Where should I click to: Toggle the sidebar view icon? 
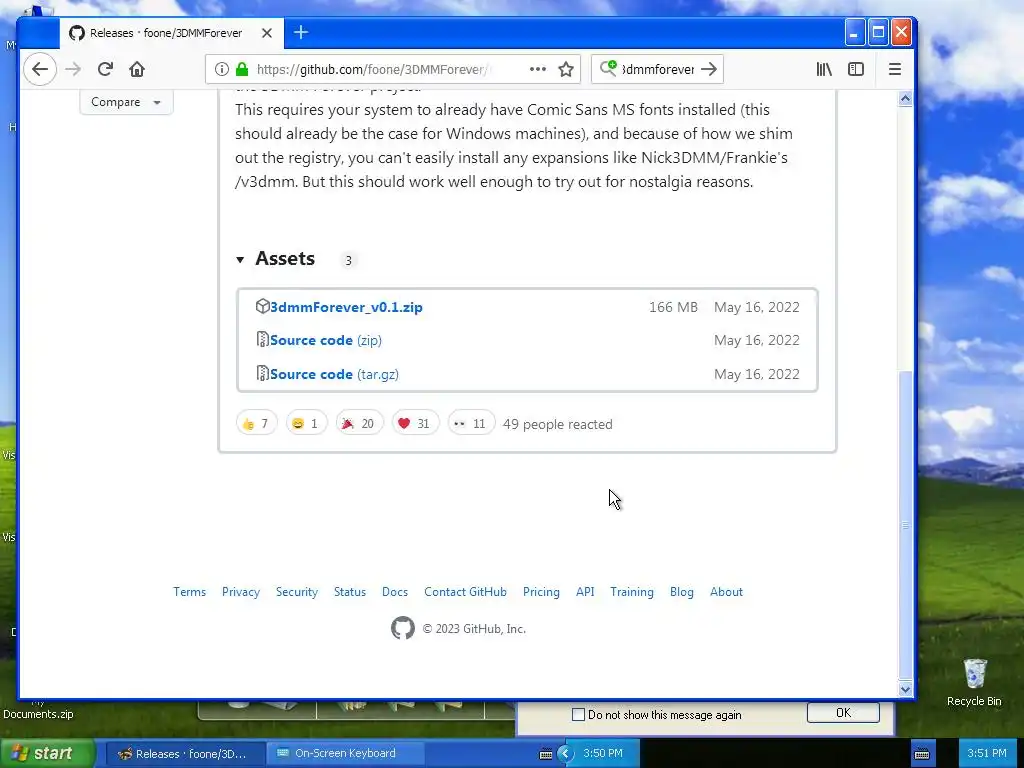coord(856,69)
